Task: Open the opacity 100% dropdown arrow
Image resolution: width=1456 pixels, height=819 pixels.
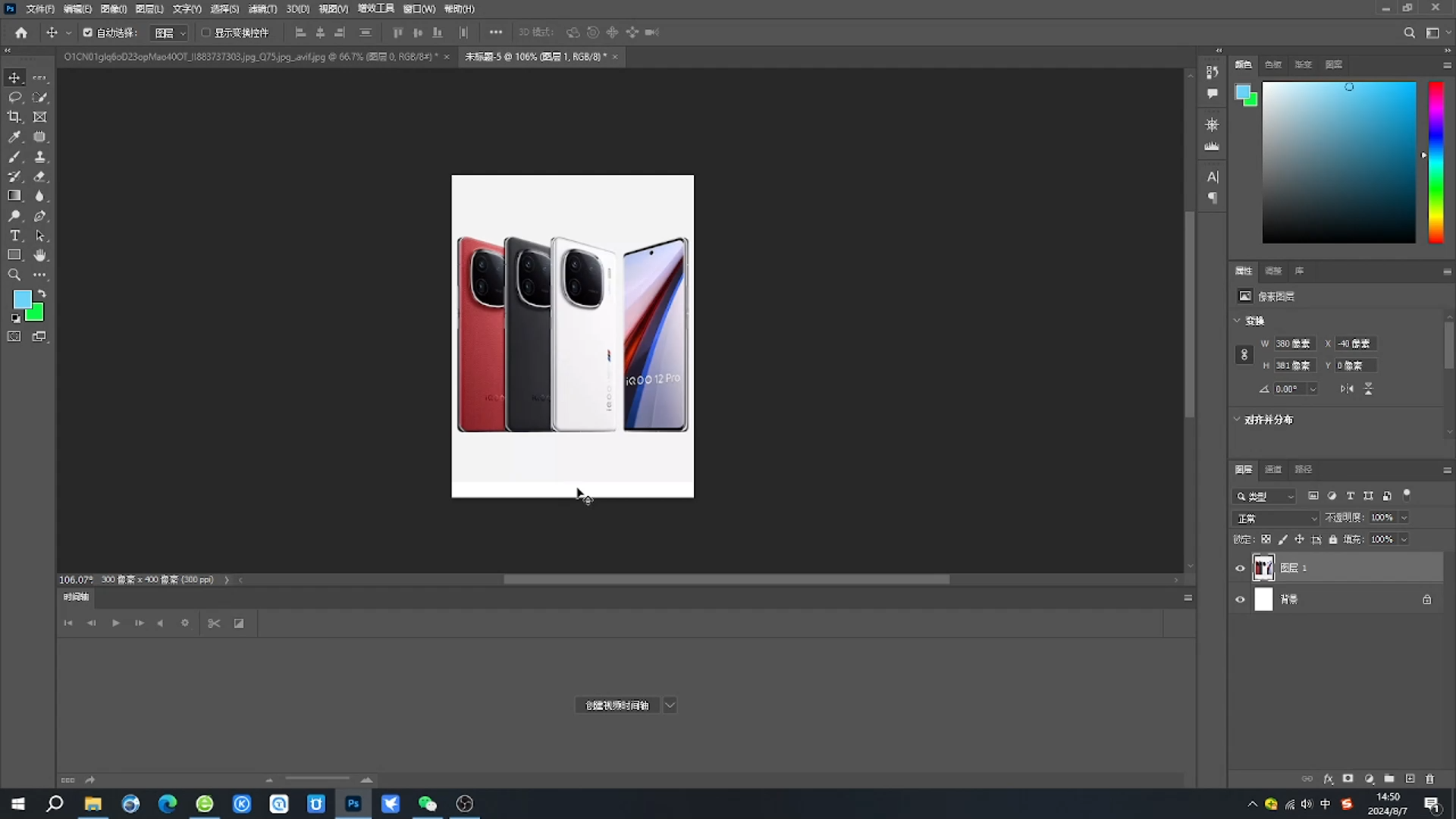Action: pos(1404,518)
